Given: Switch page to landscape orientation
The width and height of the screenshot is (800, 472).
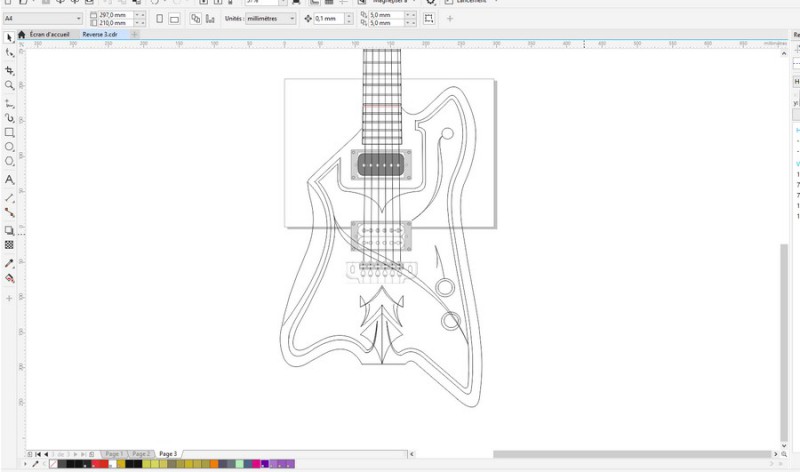Looking at the screenshot, I should tap(175, 19).
